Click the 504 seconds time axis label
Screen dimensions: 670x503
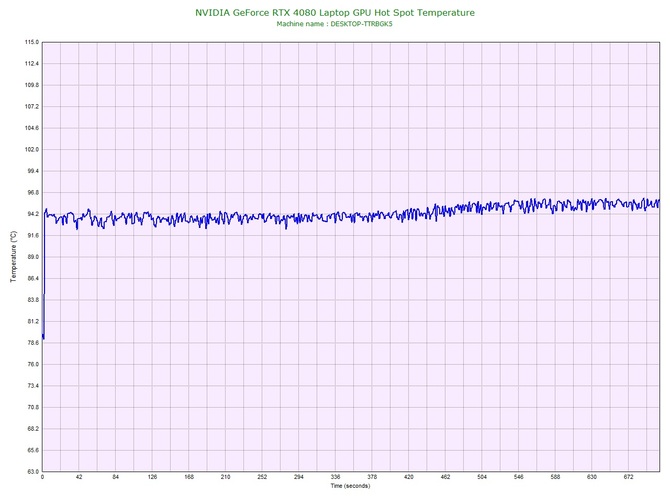482,477
